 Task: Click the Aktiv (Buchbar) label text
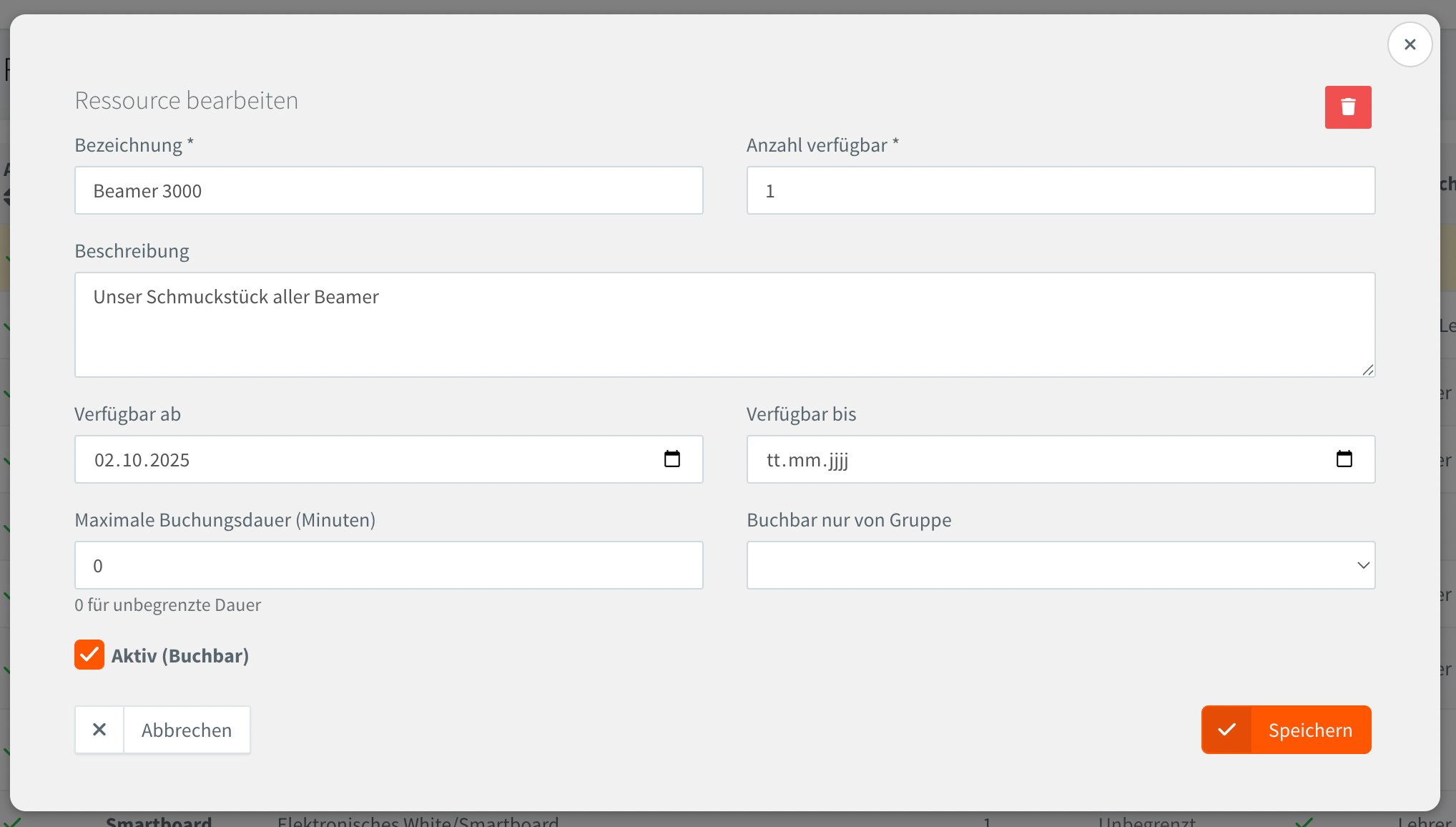[x=180, y=656]
